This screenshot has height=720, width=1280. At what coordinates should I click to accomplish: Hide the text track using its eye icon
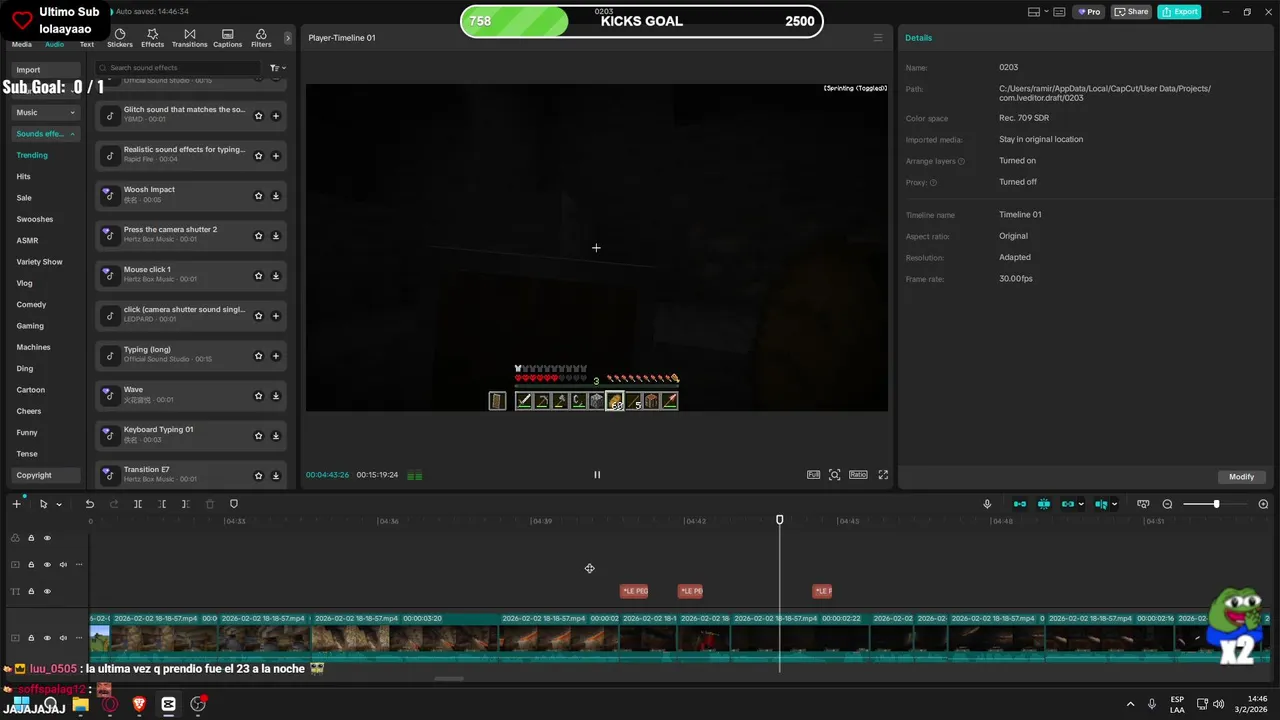tap(47, 592)
